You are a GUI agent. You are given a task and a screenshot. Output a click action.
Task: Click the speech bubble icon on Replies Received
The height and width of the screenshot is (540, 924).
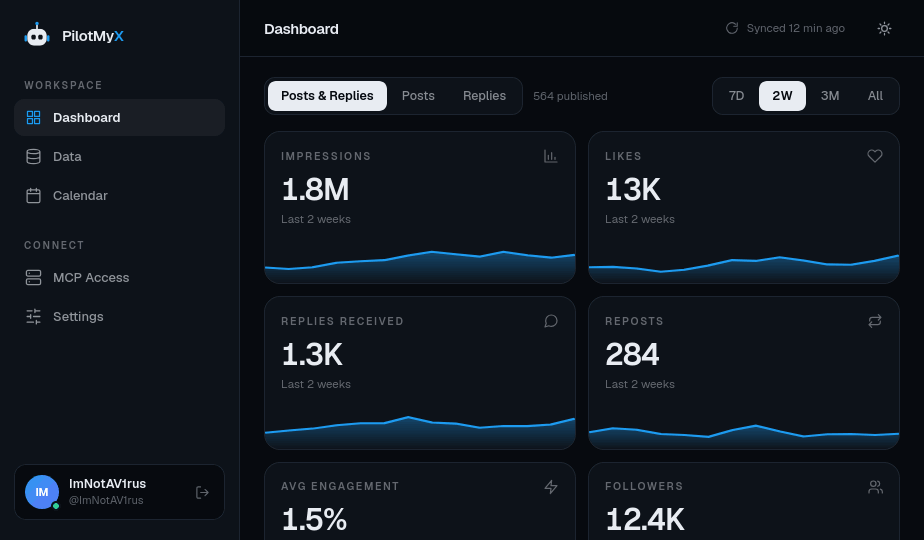pos(551,321)
